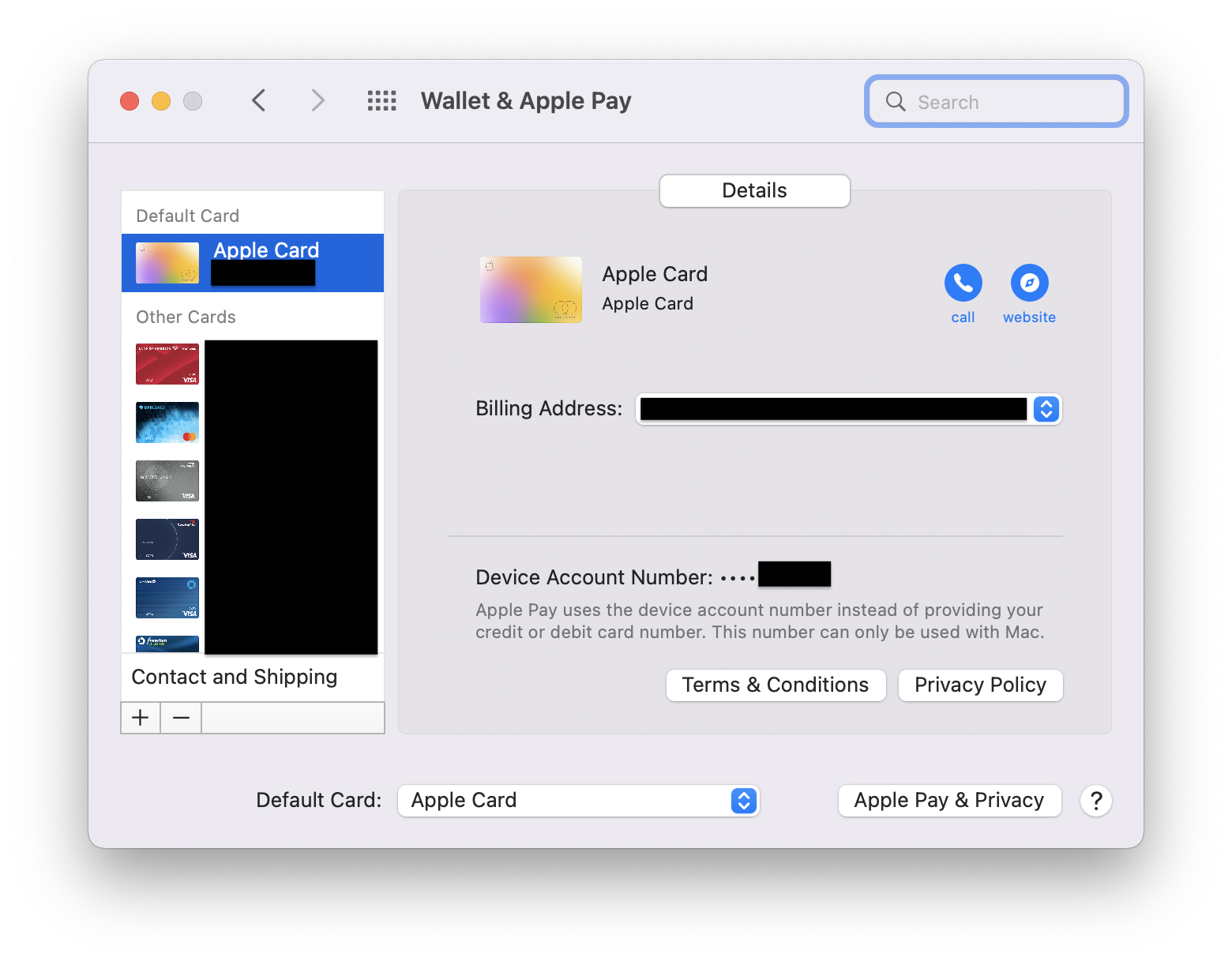Select Contact and Shipping in the sidebar
1232x965 pixels.
[x=235, y=677]
